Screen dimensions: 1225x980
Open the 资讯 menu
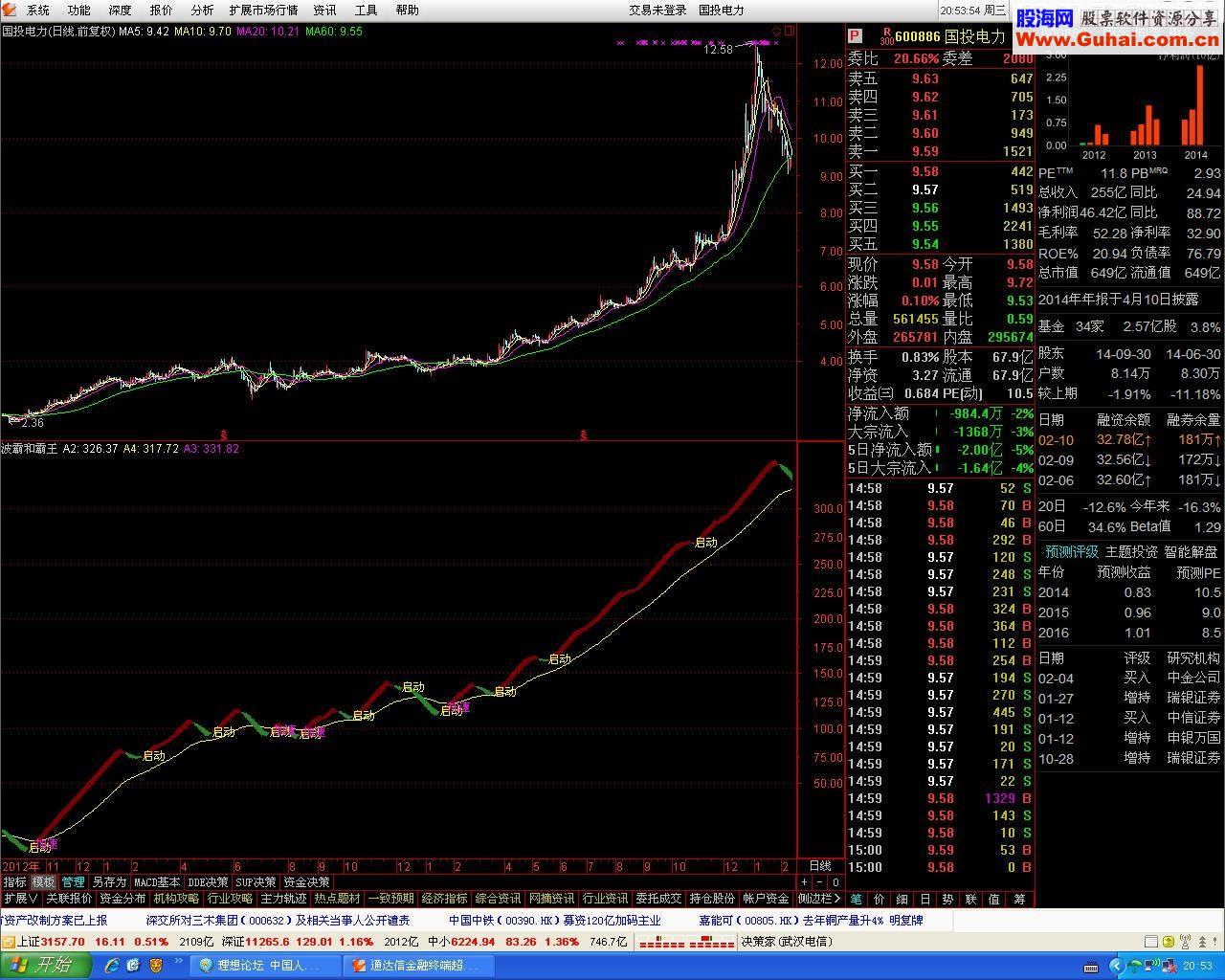coord(325,10)
